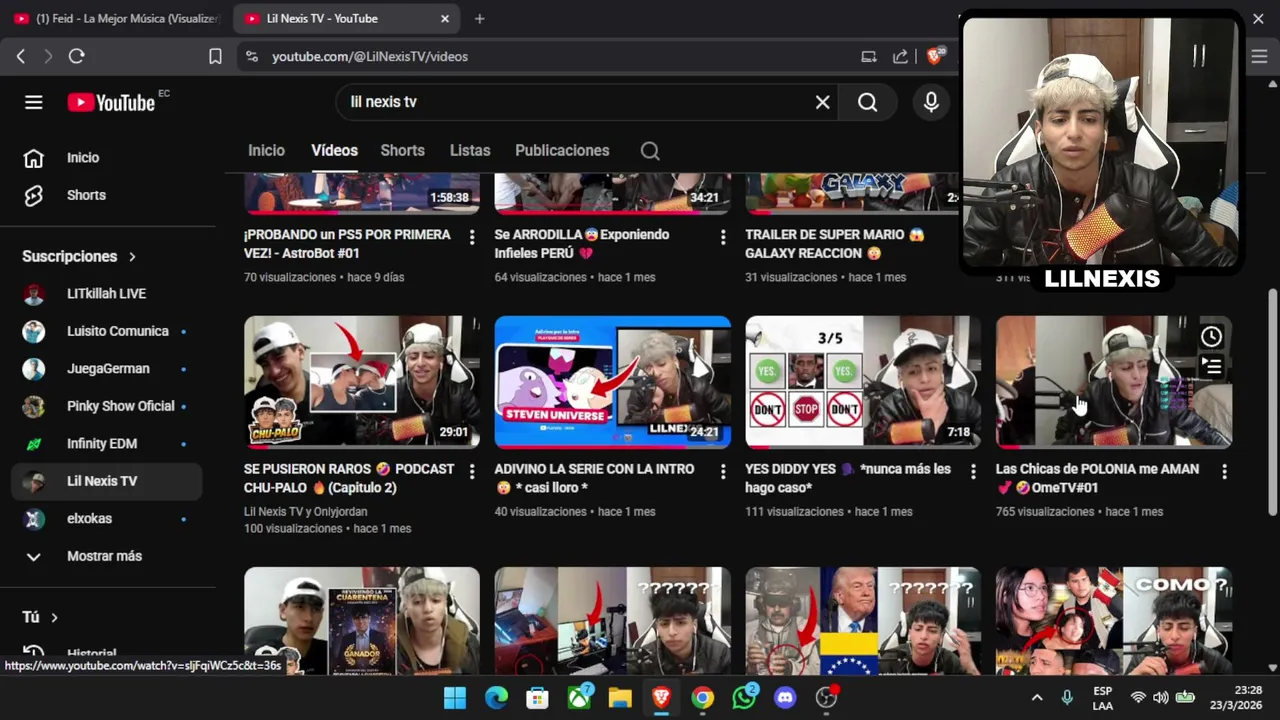Open options for YES DIDDY YES video
The image size is (1280, 720).
point(973,471)
